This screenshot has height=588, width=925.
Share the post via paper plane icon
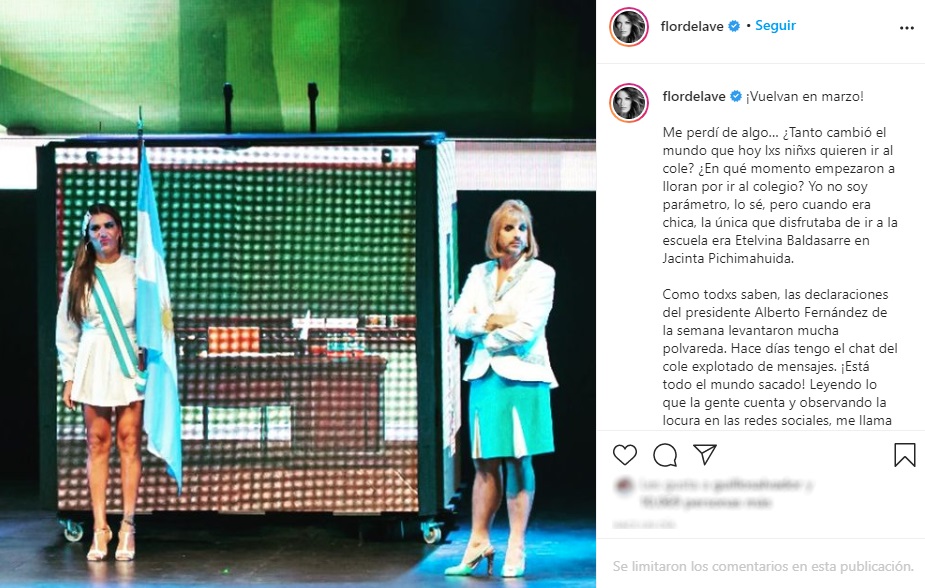[x=705, y=454]
